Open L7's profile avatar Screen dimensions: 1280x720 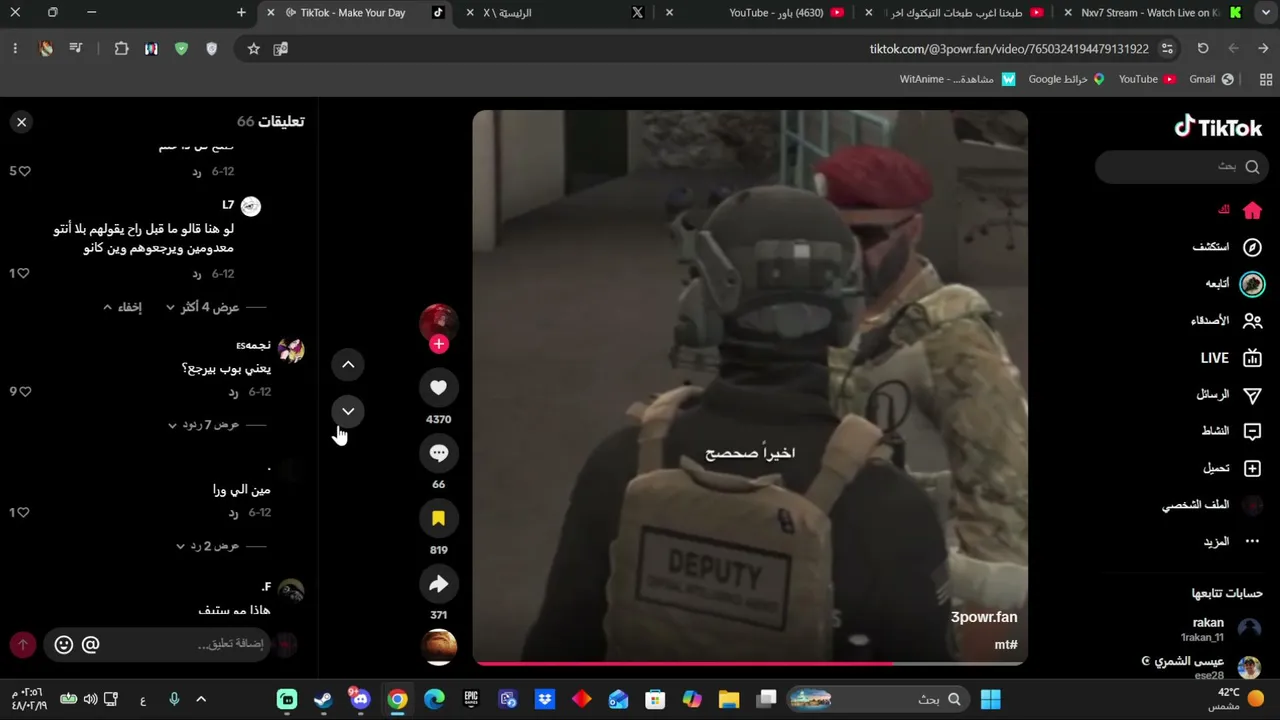coord(251,206)
